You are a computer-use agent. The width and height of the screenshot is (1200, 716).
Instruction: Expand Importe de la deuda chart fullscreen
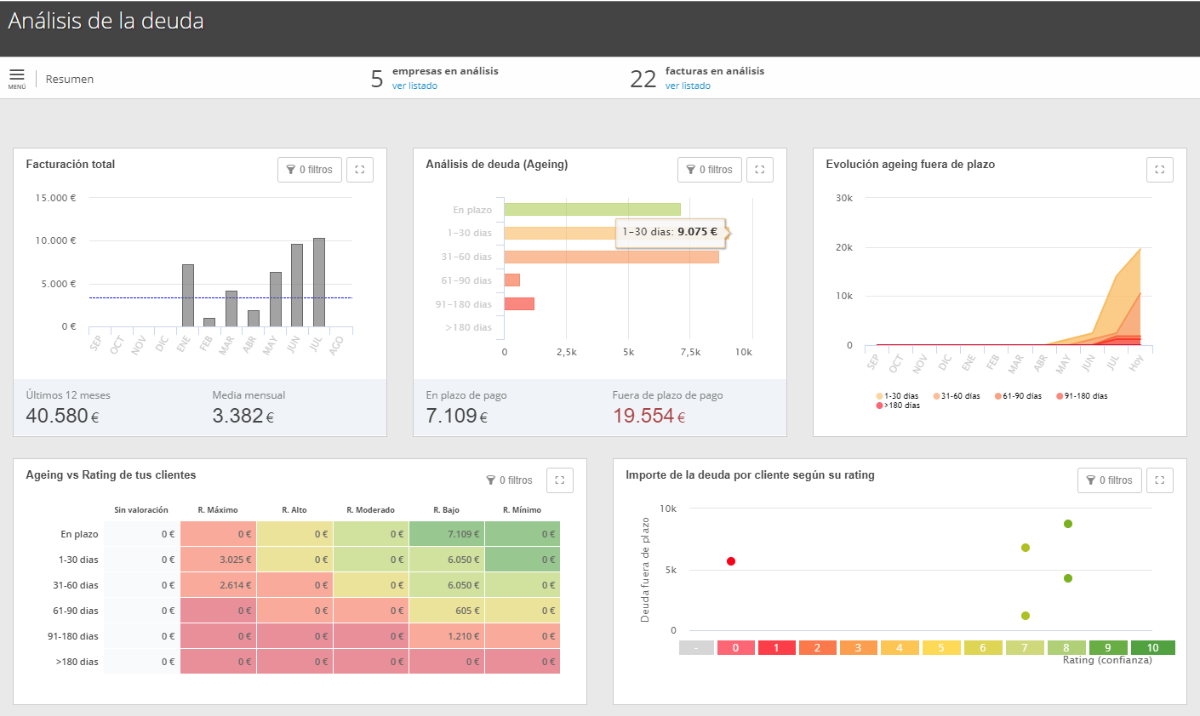(x=1159, y=481)
